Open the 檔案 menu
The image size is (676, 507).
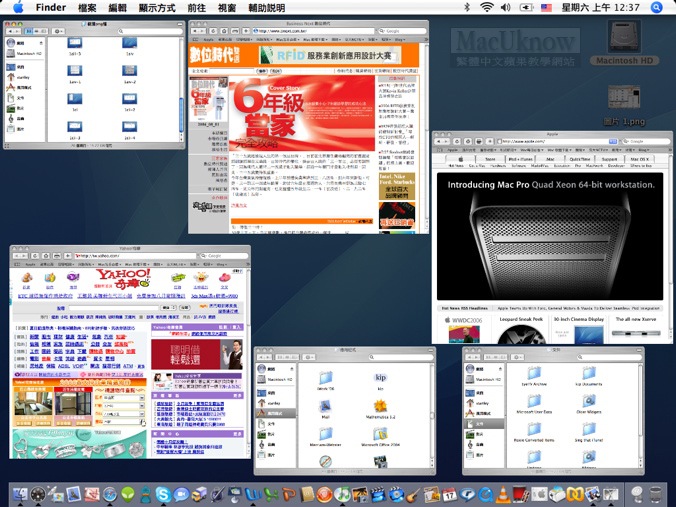coord(87,7)
